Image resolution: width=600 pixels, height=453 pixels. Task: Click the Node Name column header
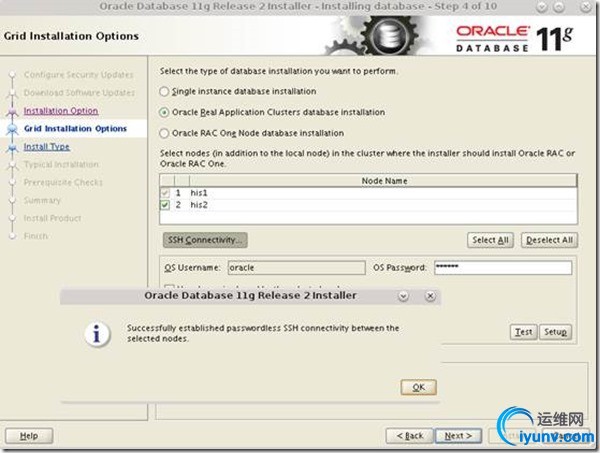(383, 181)
